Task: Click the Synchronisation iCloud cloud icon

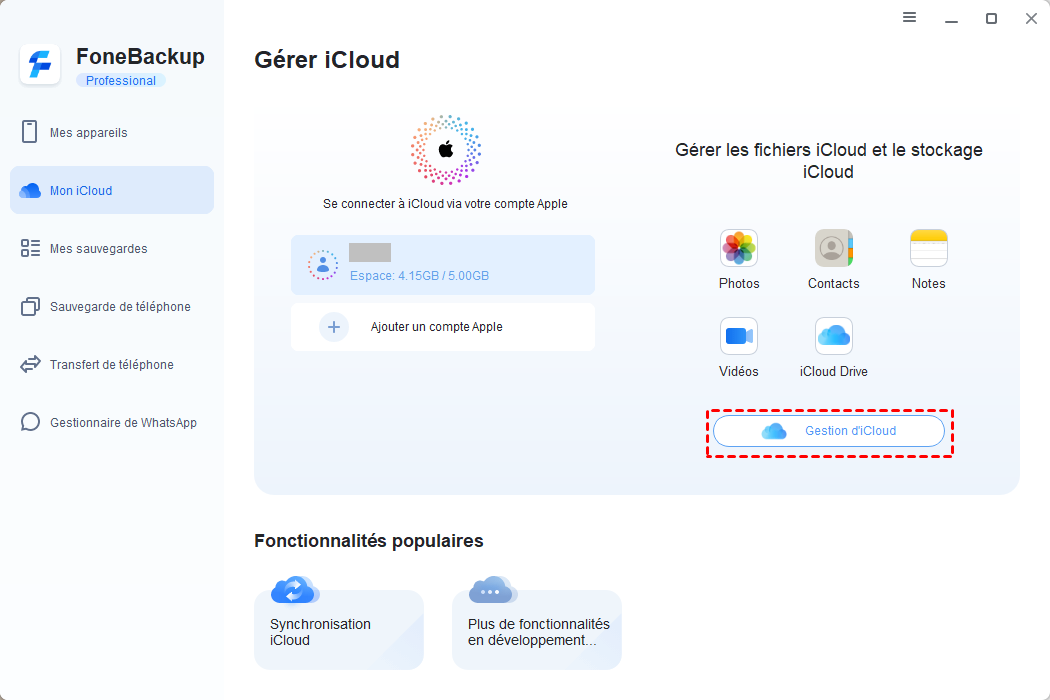Action: click(x=295, y=590)
